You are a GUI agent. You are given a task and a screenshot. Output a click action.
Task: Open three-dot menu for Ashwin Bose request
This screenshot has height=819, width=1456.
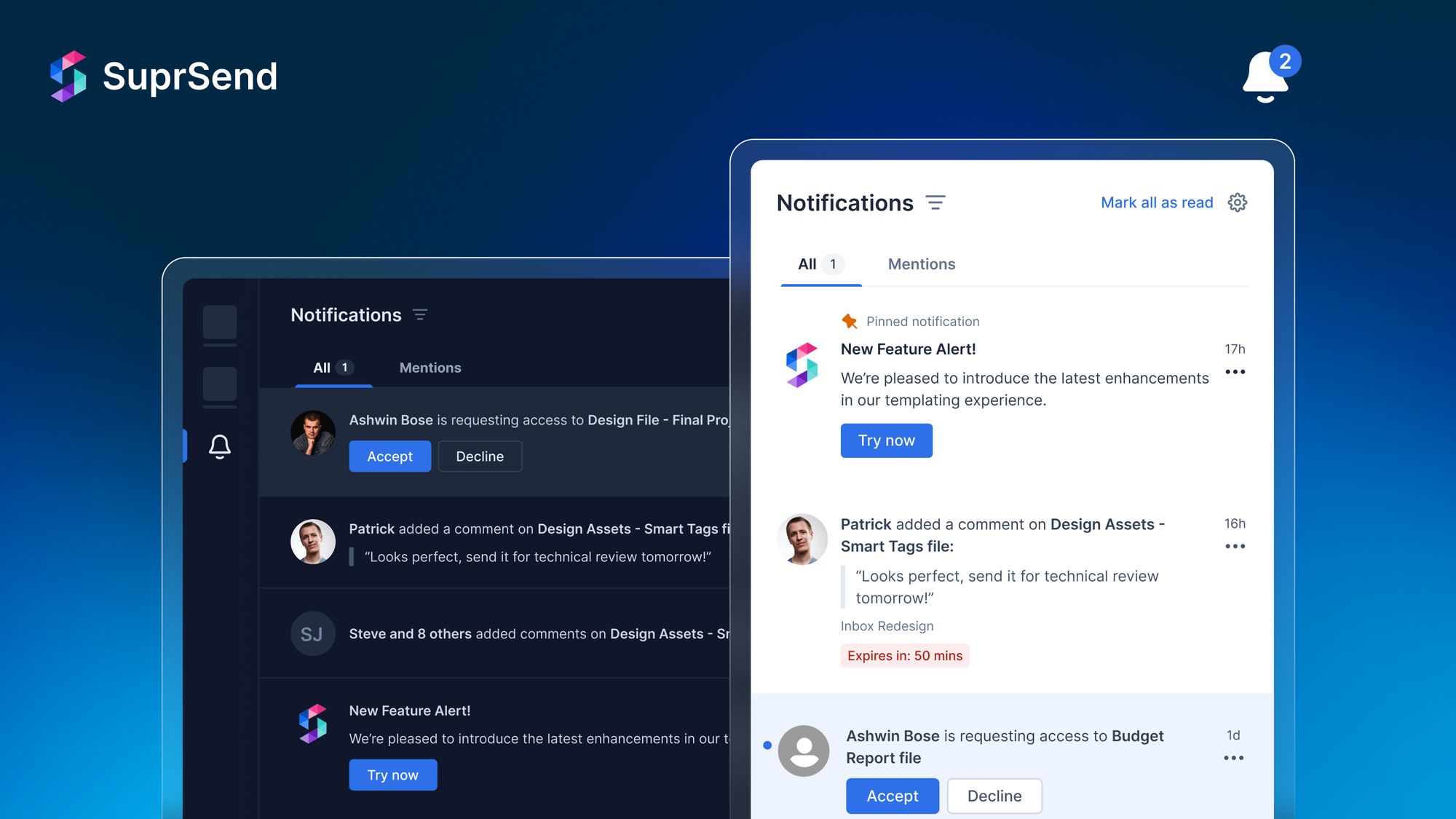1233,758
